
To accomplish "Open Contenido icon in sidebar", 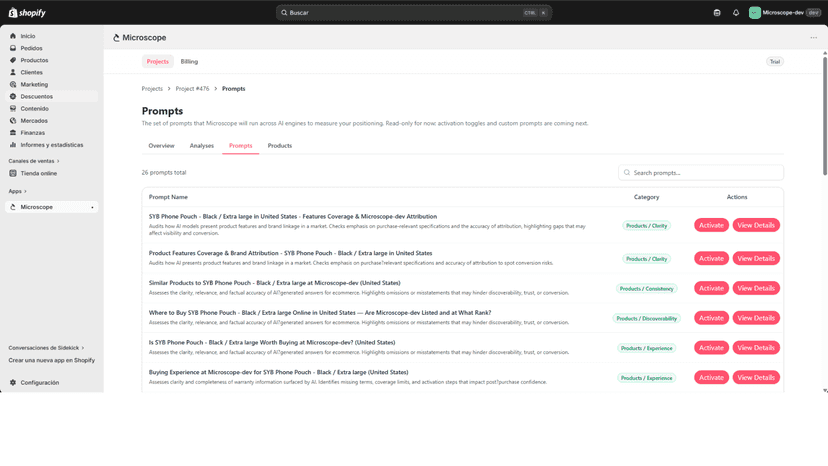I will click(x=13, y=108).
